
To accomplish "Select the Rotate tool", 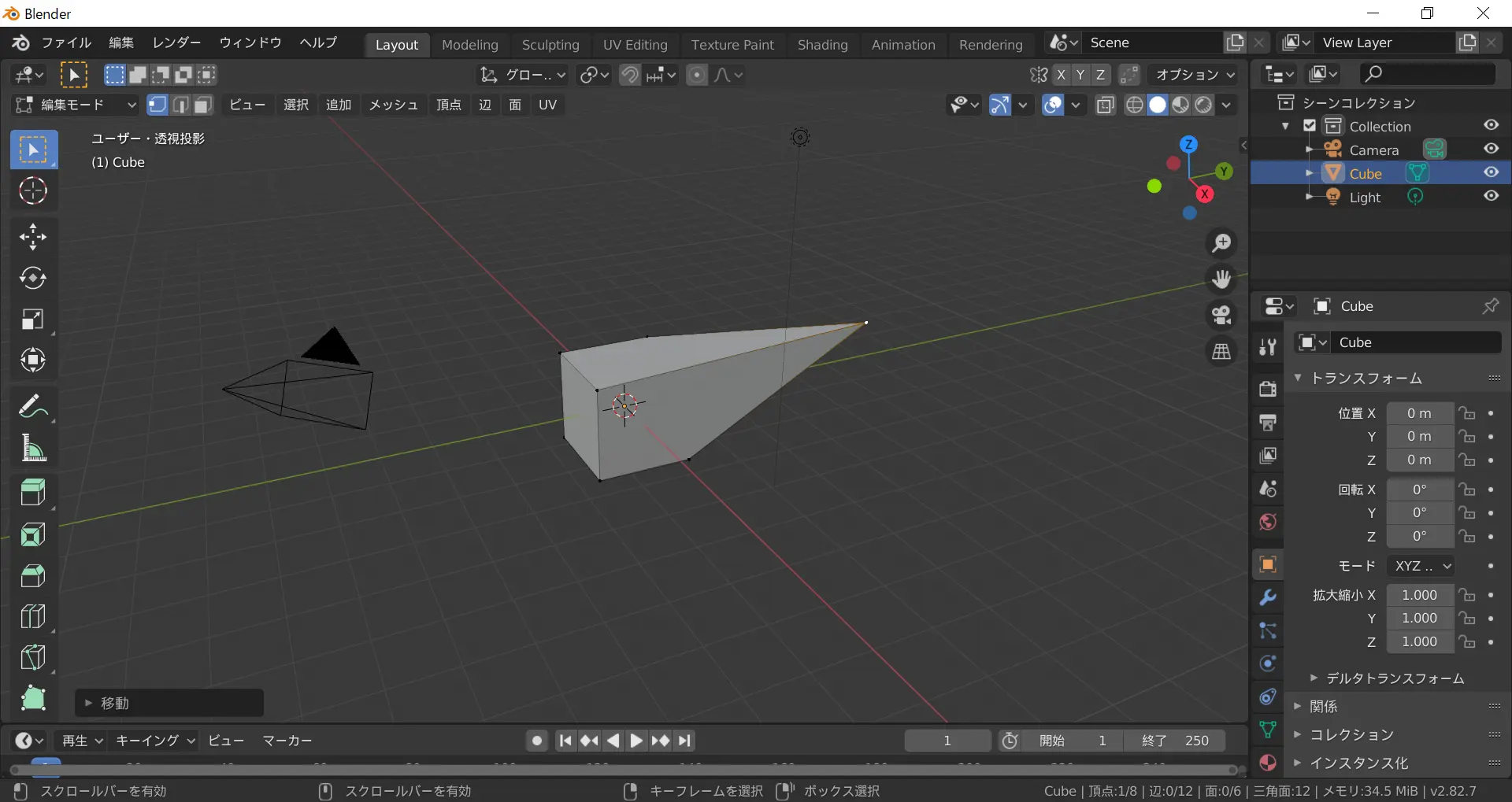I will pyautogui.click(x=33, y=278).
